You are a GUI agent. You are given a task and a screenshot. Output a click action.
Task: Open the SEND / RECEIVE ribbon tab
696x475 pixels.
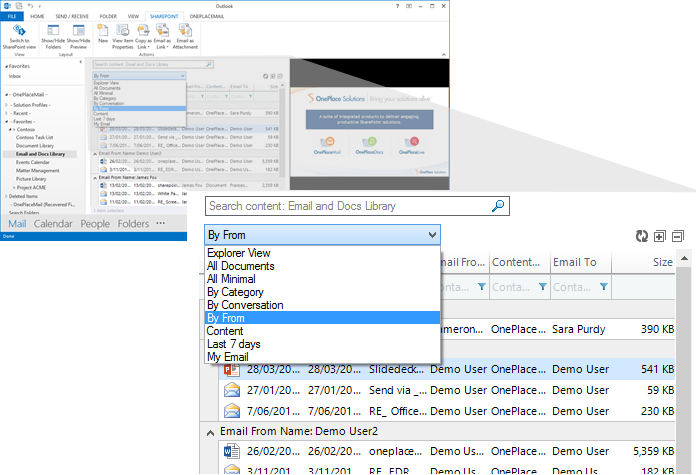(72, 17)
